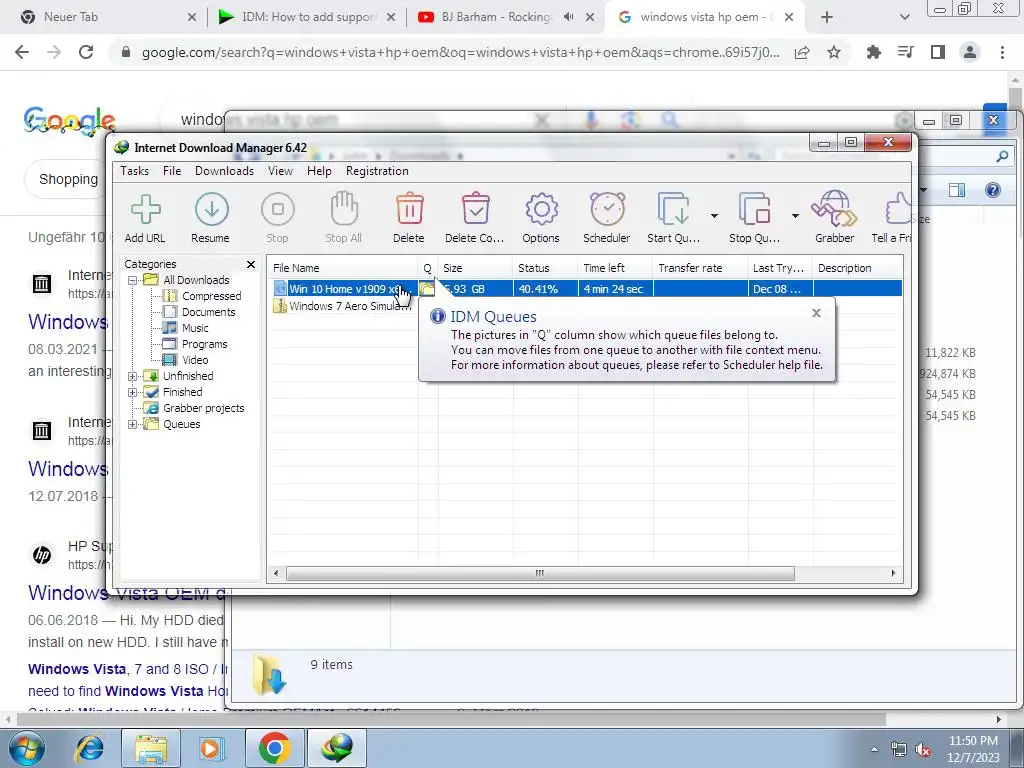Select the All Downloads folder
The width and height of the screenshot is (1024, 768).
(196, 280)
